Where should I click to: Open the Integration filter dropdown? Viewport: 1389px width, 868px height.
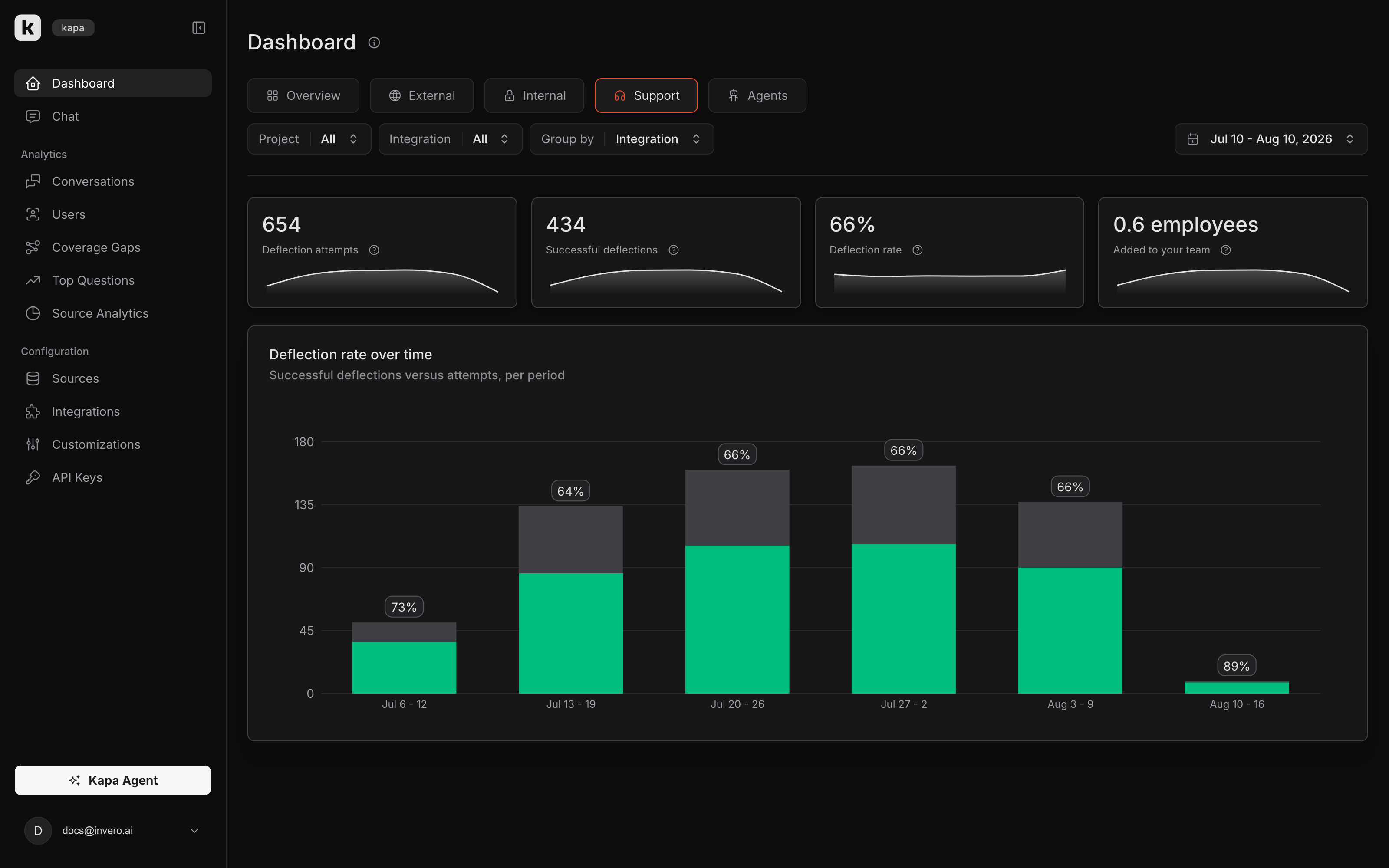[450, 139]
